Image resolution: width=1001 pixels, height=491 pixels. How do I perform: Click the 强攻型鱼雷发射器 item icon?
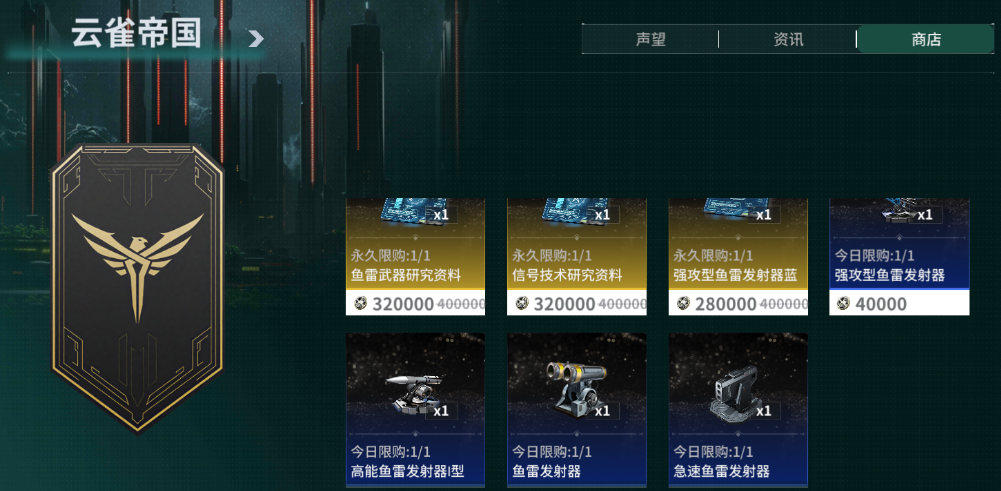(900, 211)
